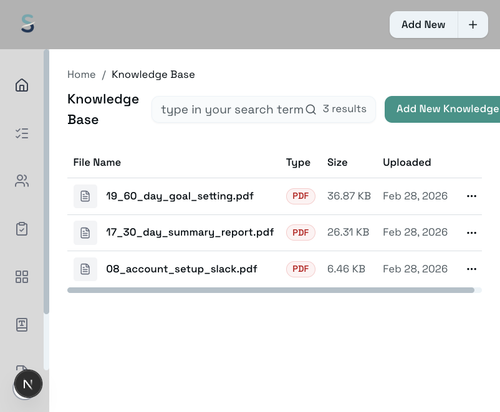The height and width of the screenshot is (412, 500).
Task: Click the Add New button
Action: [424, 25]
